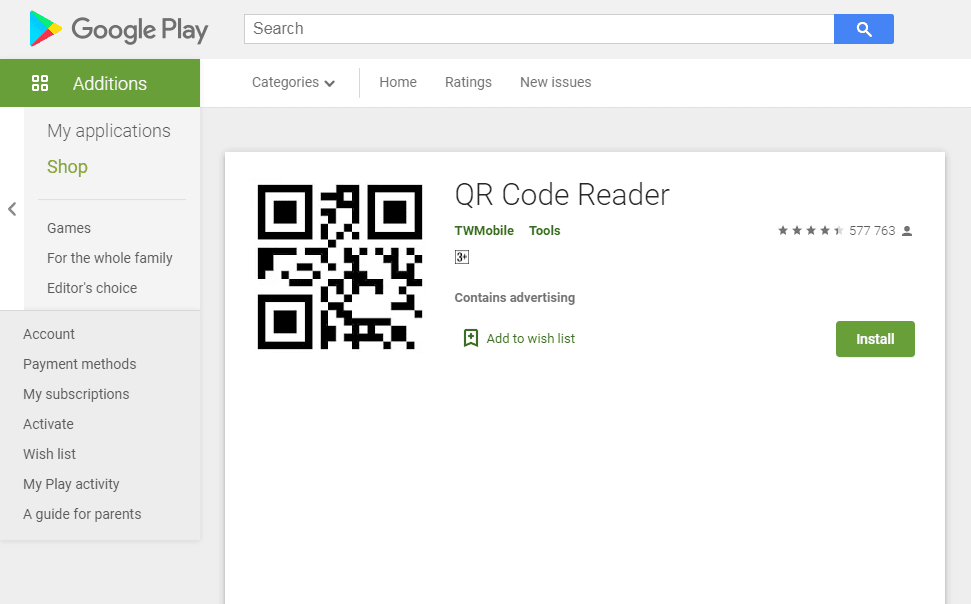Open My applications in sidebar
The height and width of the screenshot is (604, 971).
(109, 131)
